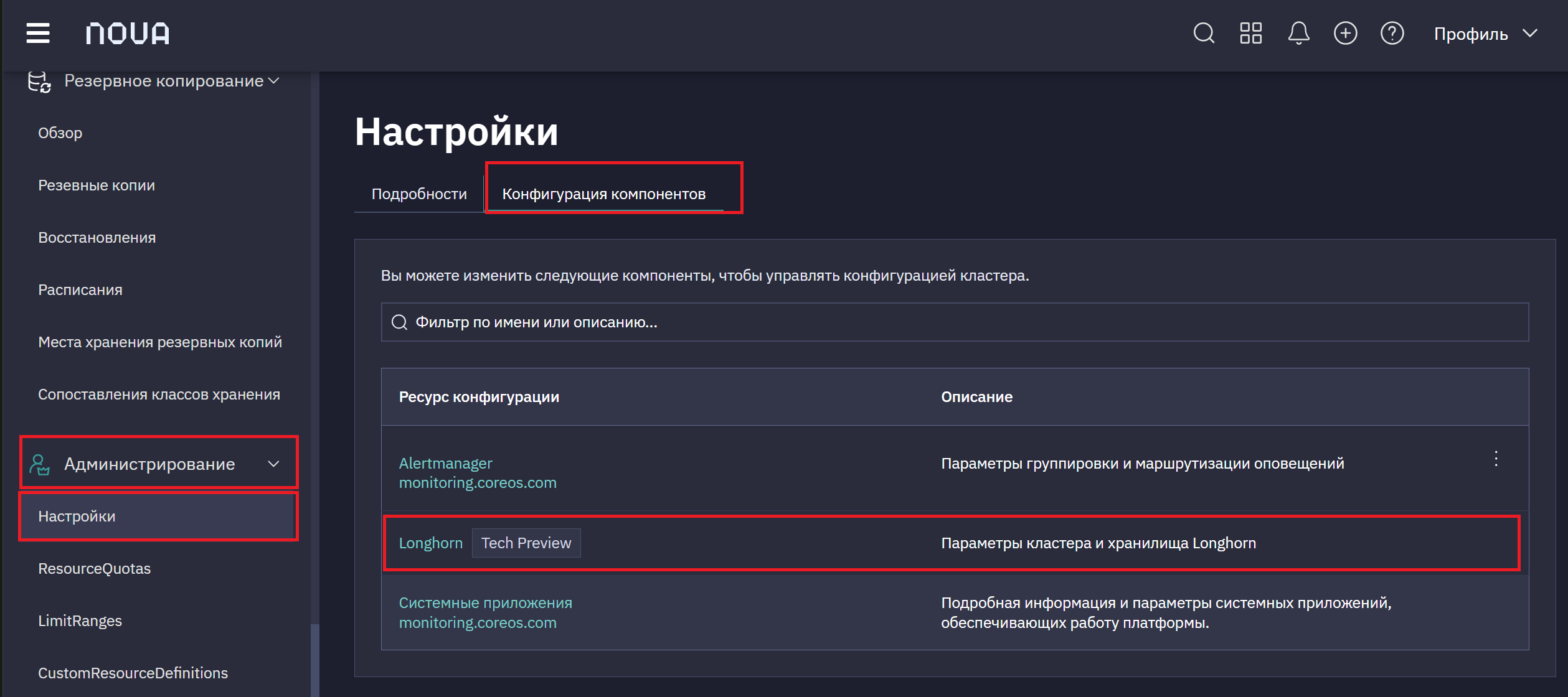Click the Nova logo
The width and height of the screenshot is (1568, 697).
[x=128, y=34]
